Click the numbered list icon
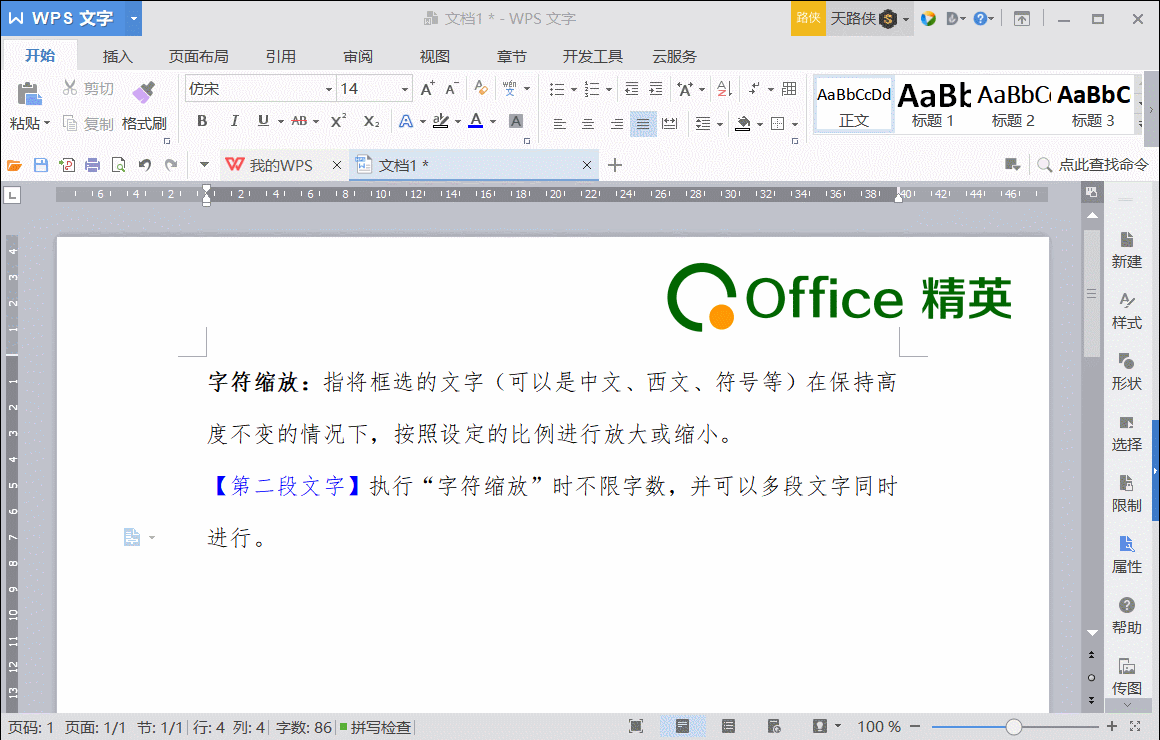The height and width of the screenshot is (740, 1160). click(x=592, y=89)
